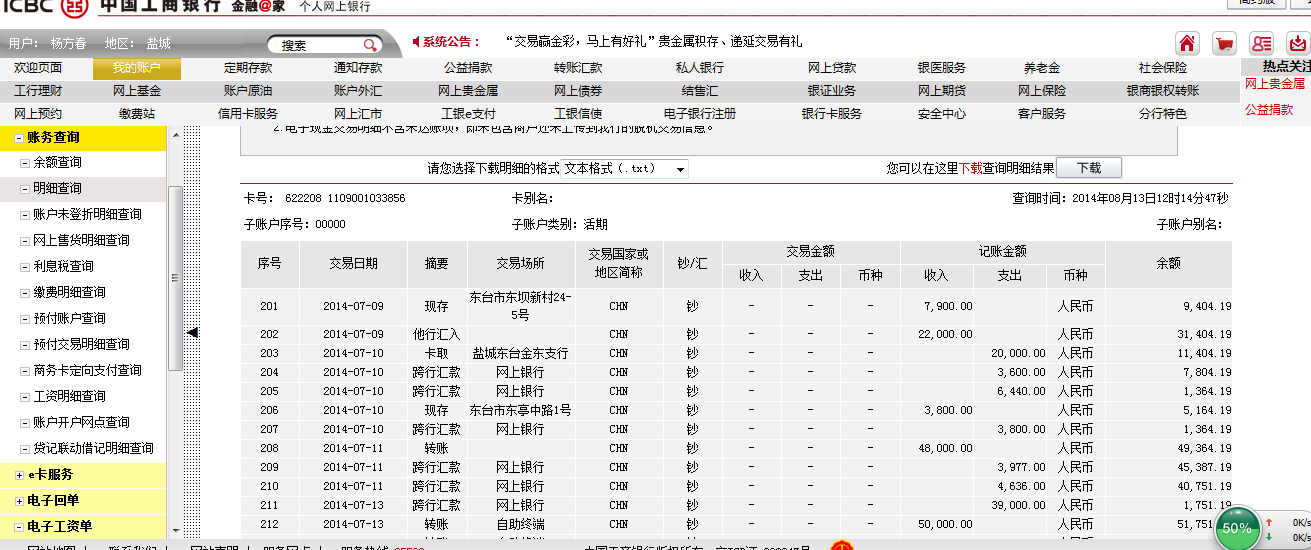Open the 电子银行注册 menu
The height and width of the screenshot is (550, 1311).
pos(700,114)
